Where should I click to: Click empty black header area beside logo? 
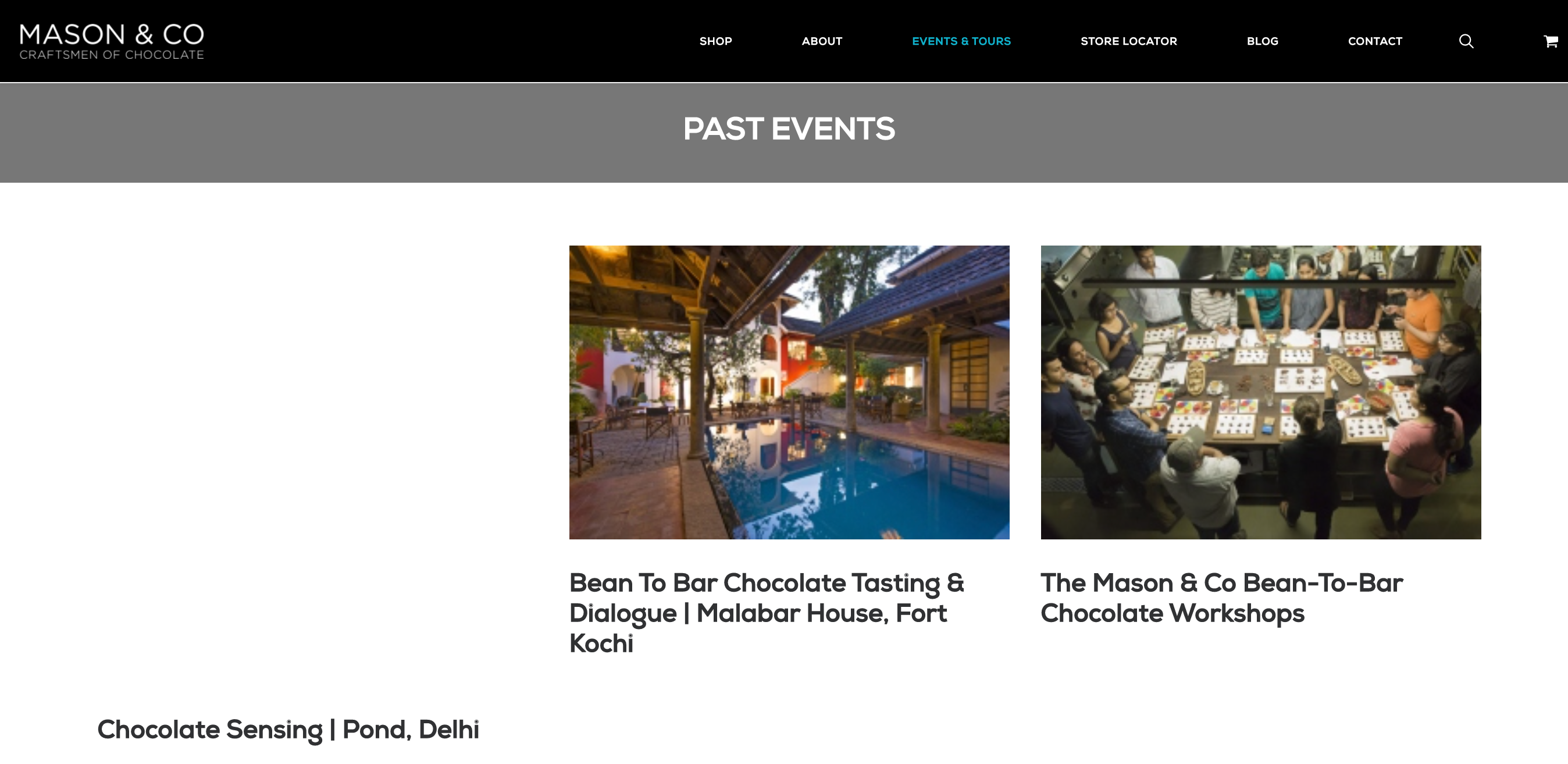(426, 41)
